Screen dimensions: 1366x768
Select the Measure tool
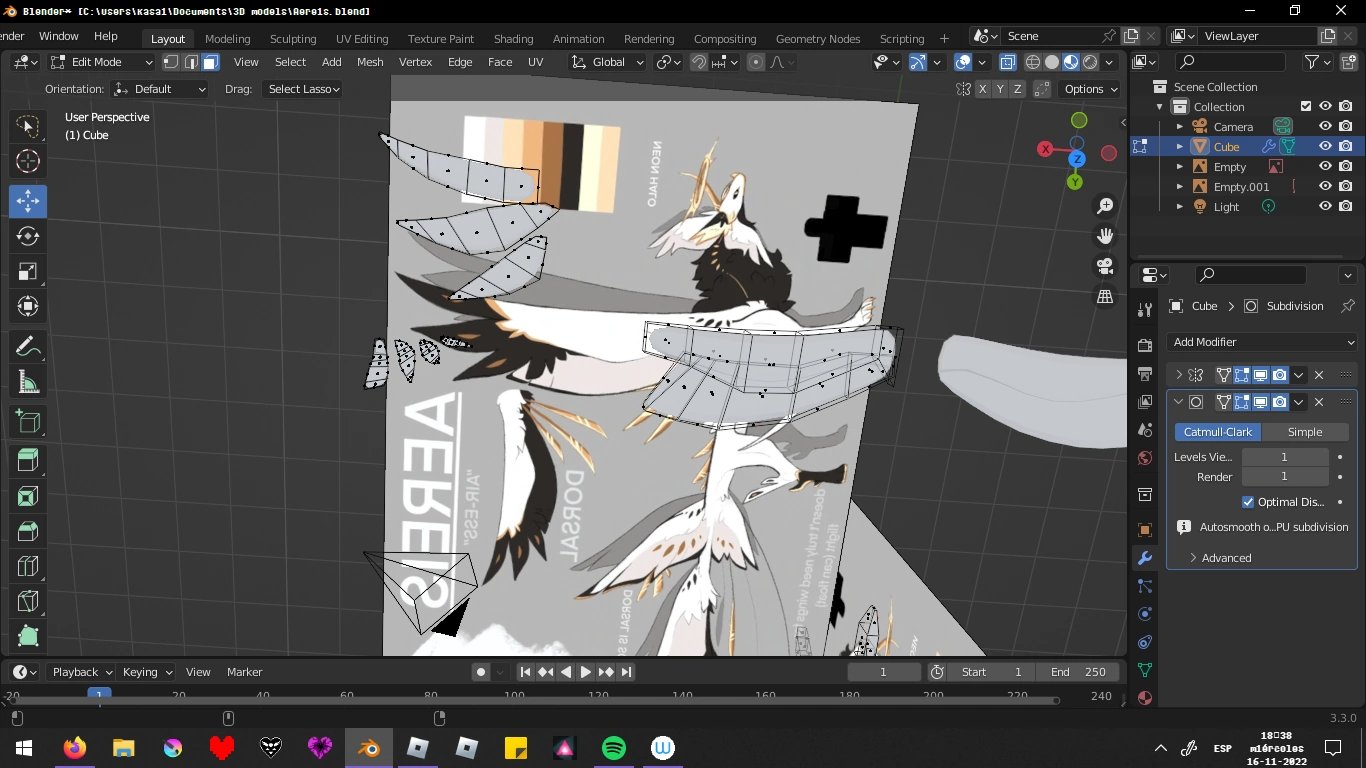[x=27, y=381]
